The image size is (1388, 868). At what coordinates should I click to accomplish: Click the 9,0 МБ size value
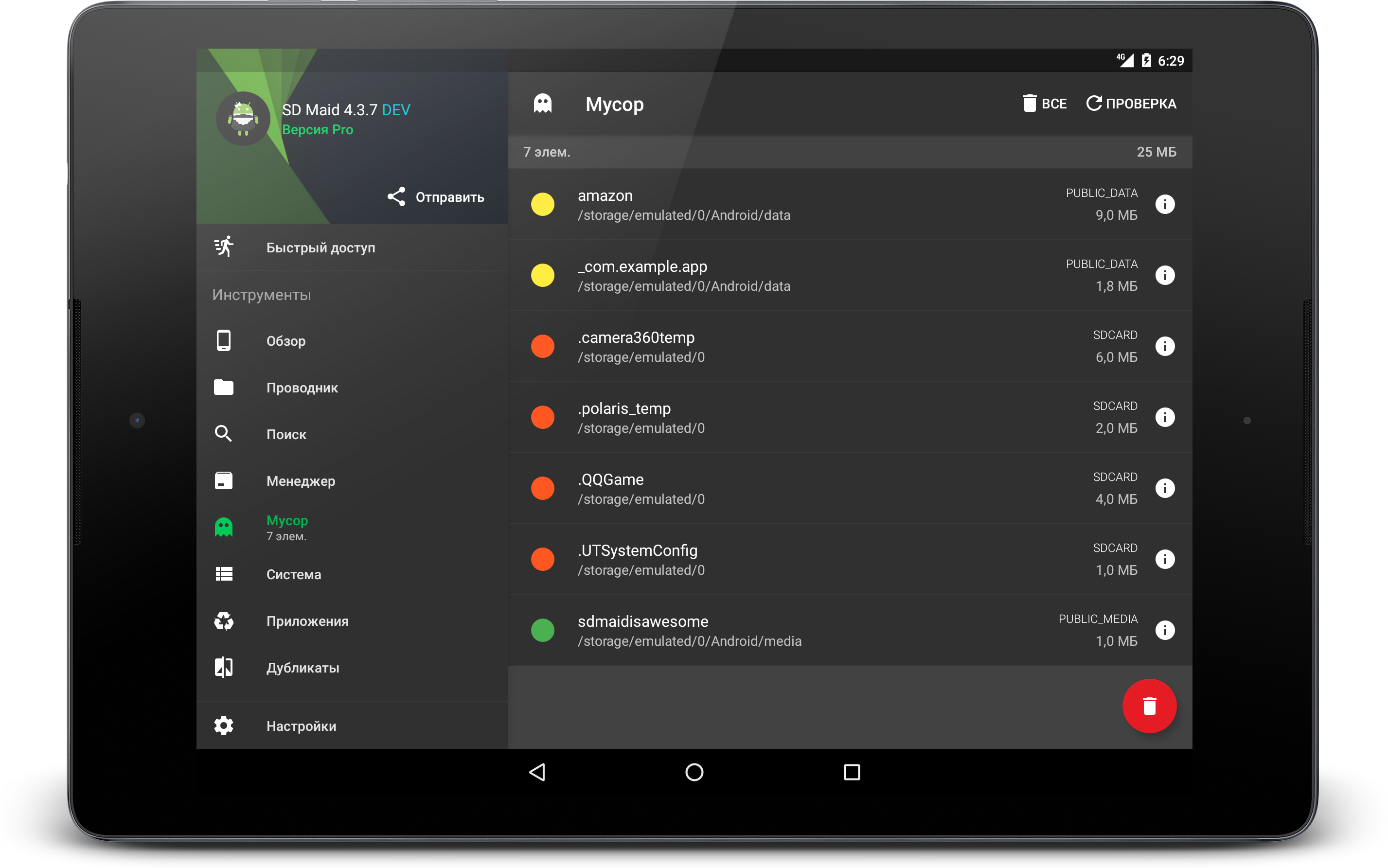pos(1116,215)
